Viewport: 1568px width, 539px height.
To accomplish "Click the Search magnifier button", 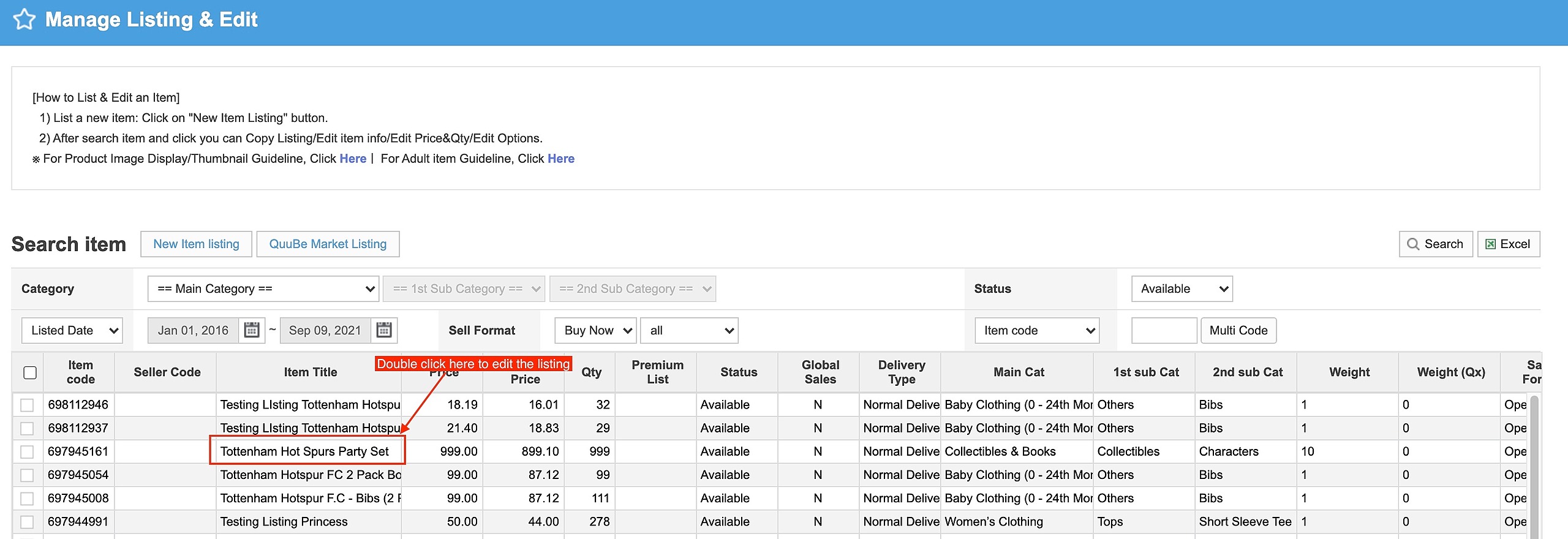I will [x=1435, y=244].
